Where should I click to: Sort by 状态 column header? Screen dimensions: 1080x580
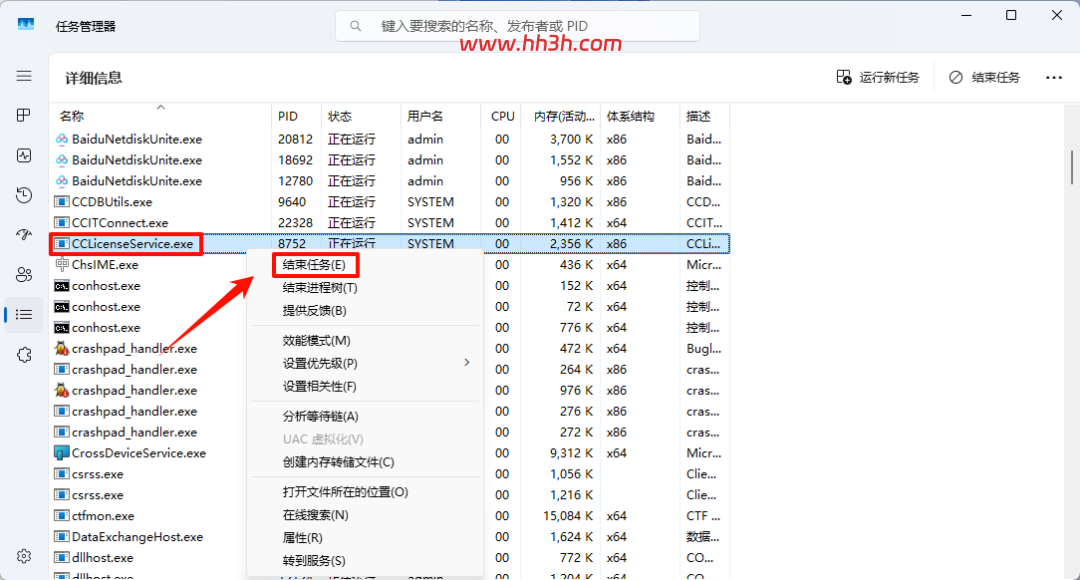tap(361, 116)
